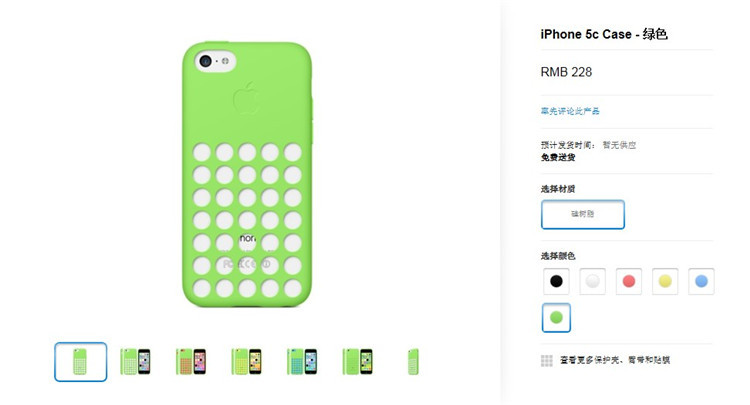Open the blue review-this-product link

click(570, 111)
